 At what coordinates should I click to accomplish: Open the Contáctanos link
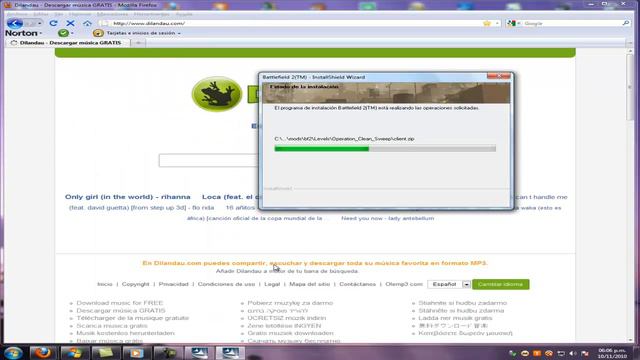pos(358,284)
